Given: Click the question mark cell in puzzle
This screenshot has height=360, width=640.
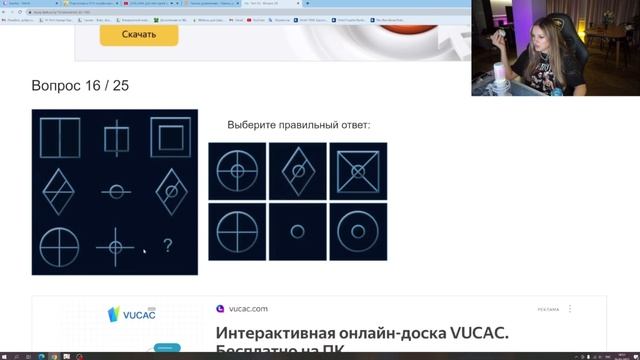Looking at the screenshot, I should click(x=168, y=245).
